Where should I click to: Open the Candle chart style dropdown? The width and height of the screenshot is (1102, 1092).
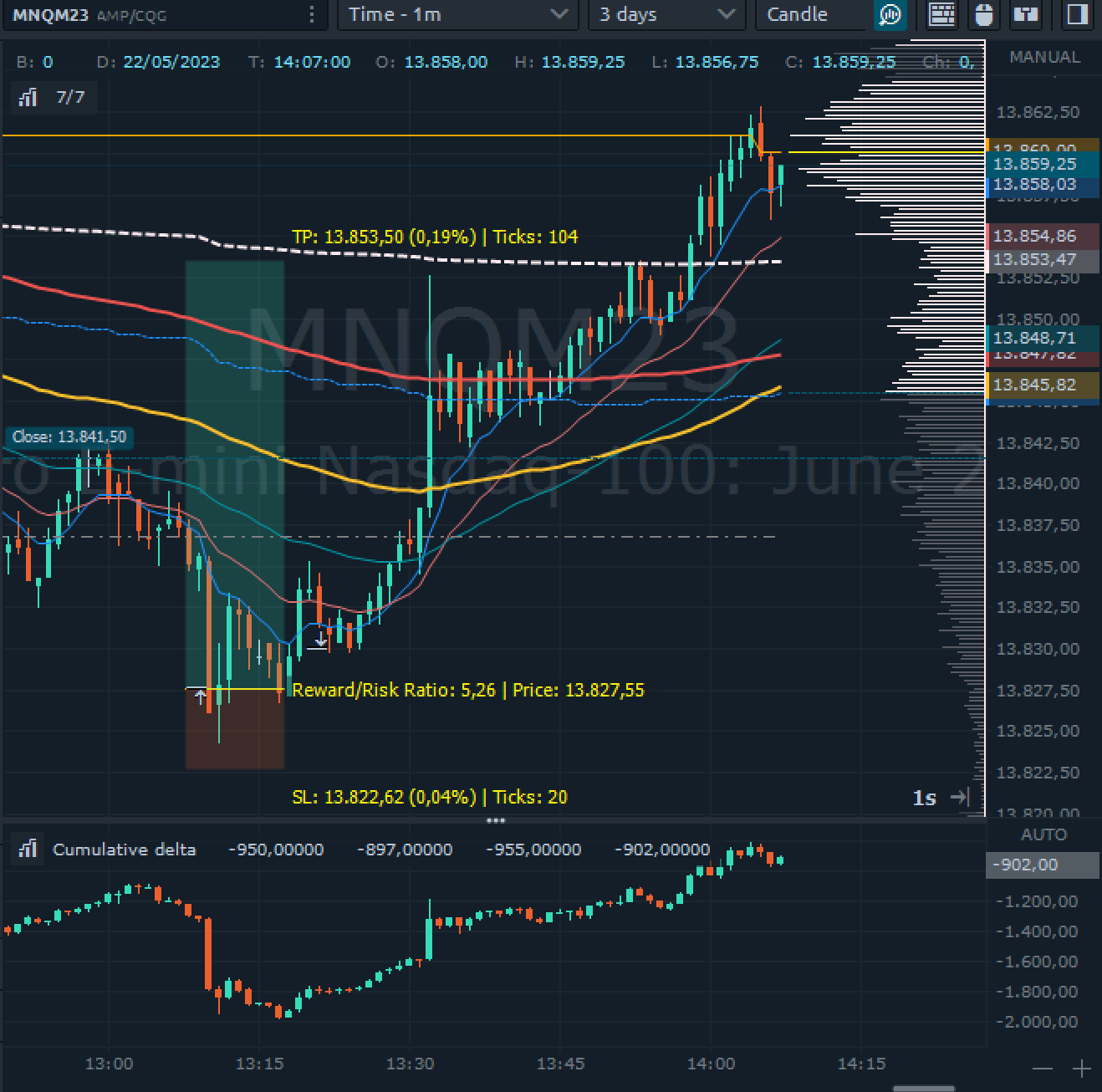pos(811,14)
